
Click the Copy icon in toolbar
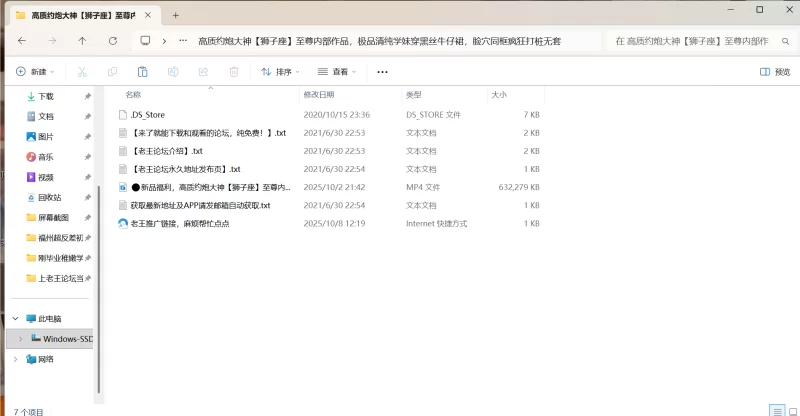(x=112, y=72)
